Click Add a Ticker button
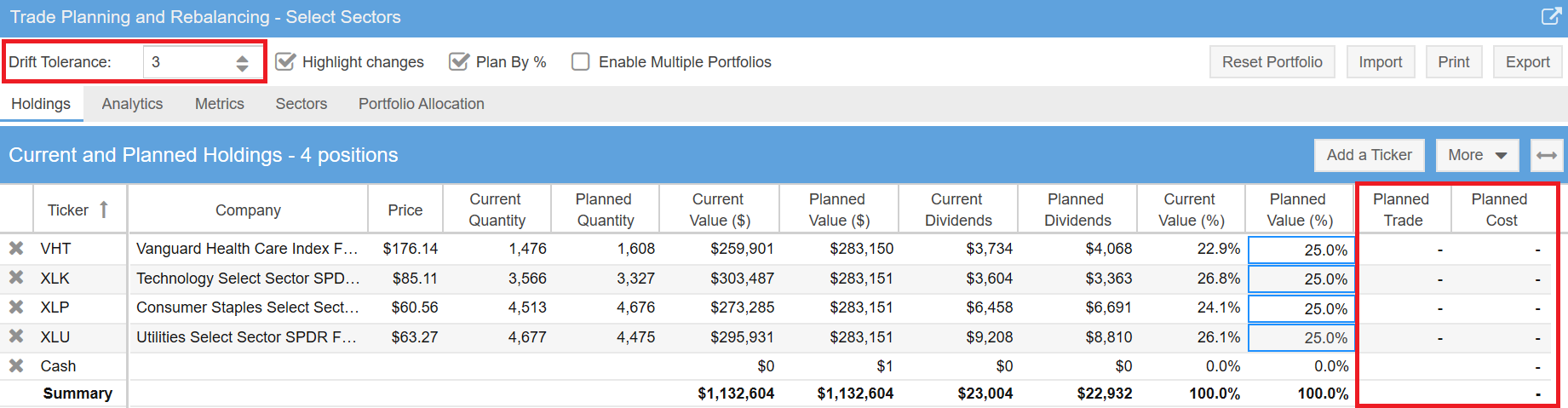 click(x=1369, y=155)
